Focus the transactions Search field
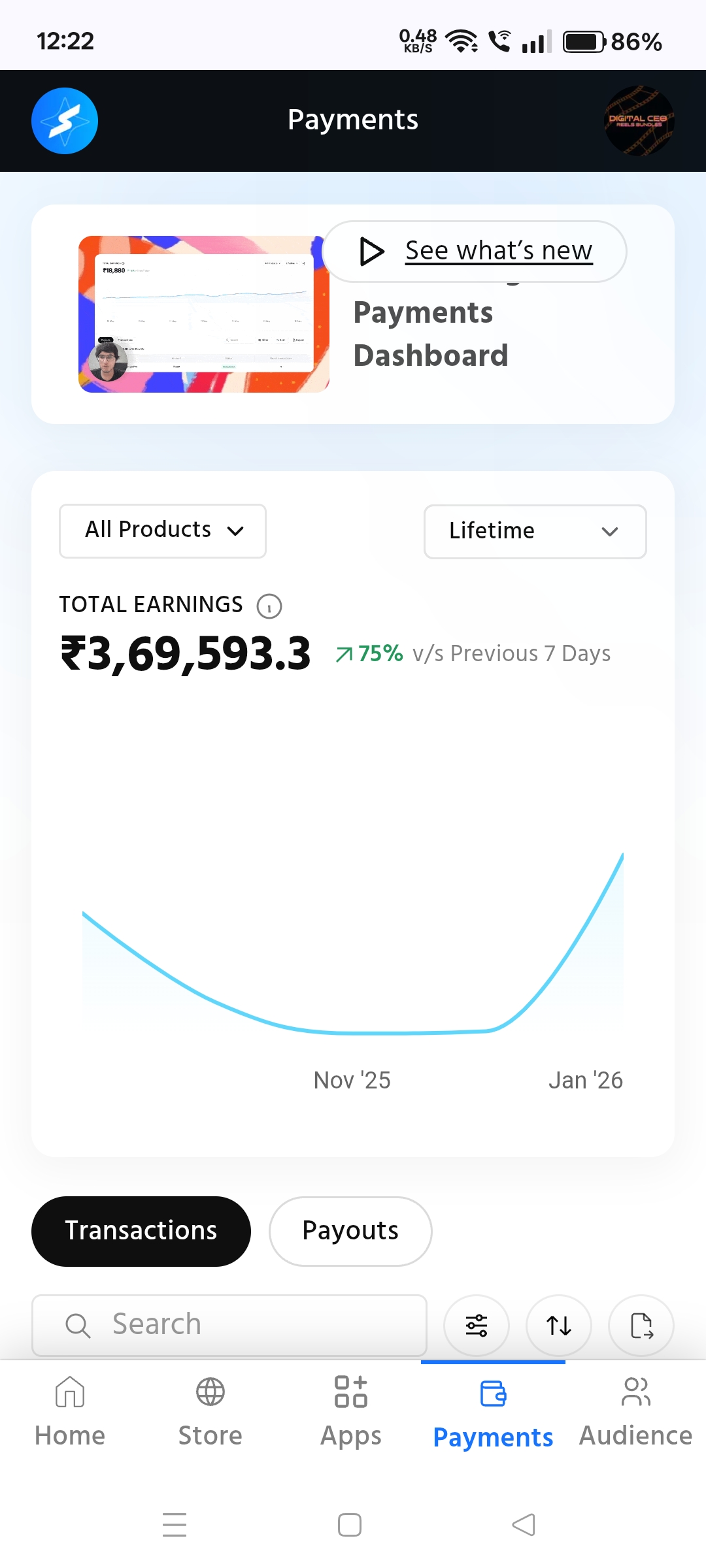Viewport: 706px width, 1568px height. 229,1325
